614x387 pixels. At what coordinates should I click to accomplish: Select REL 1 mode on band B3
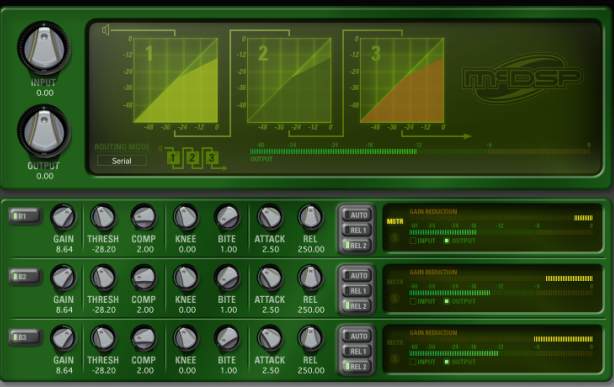pos(356,351)
